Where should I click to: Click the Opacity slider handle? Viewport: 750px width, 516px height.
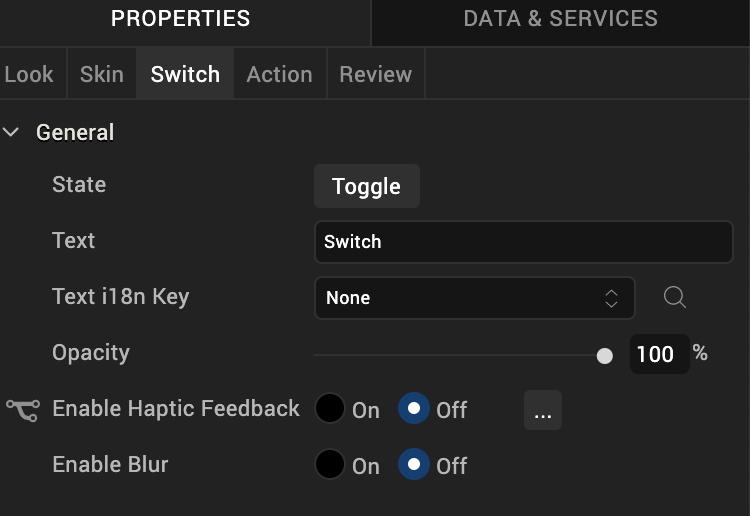[x=604, y=355]
